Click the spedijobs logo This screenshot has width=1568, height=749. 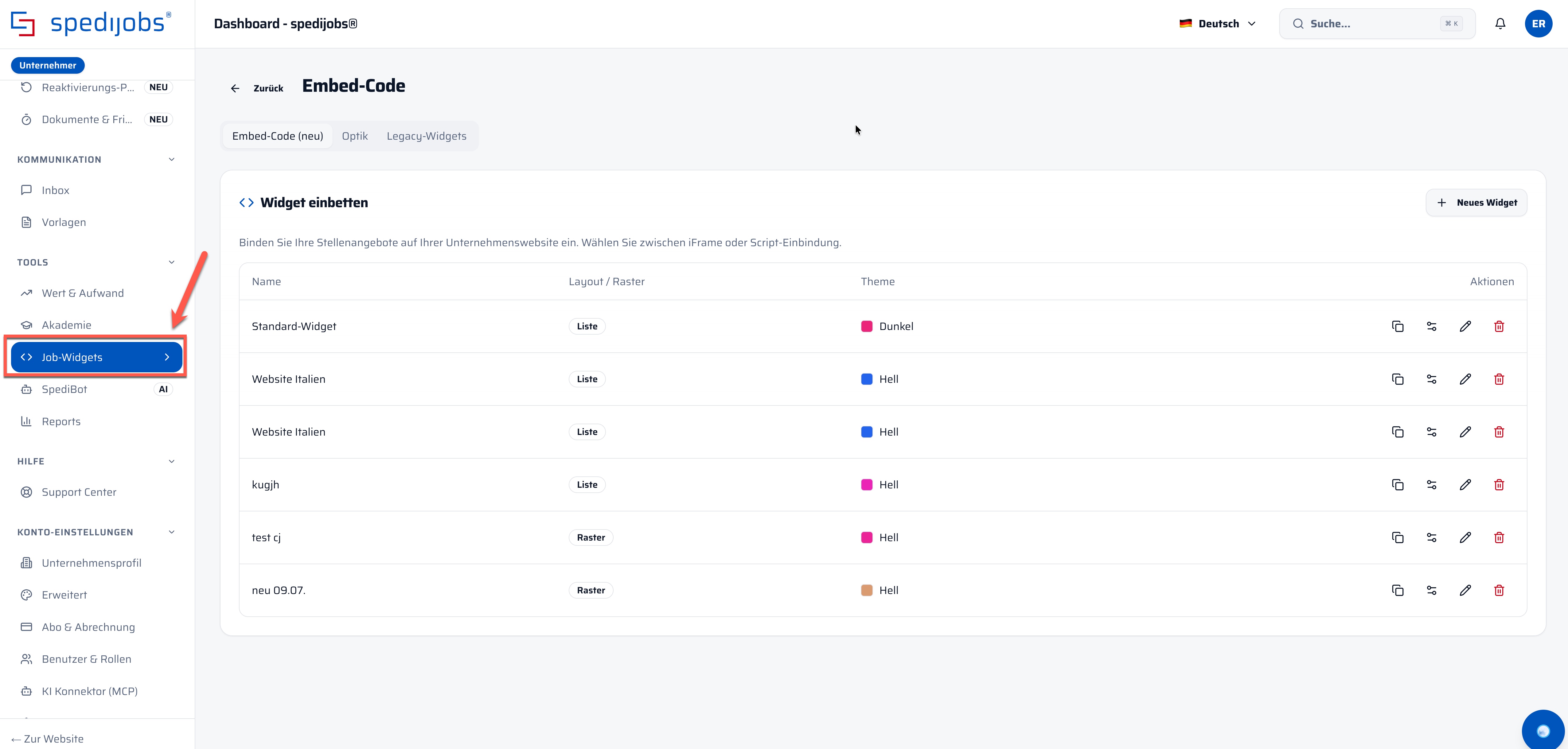point(91,24)
